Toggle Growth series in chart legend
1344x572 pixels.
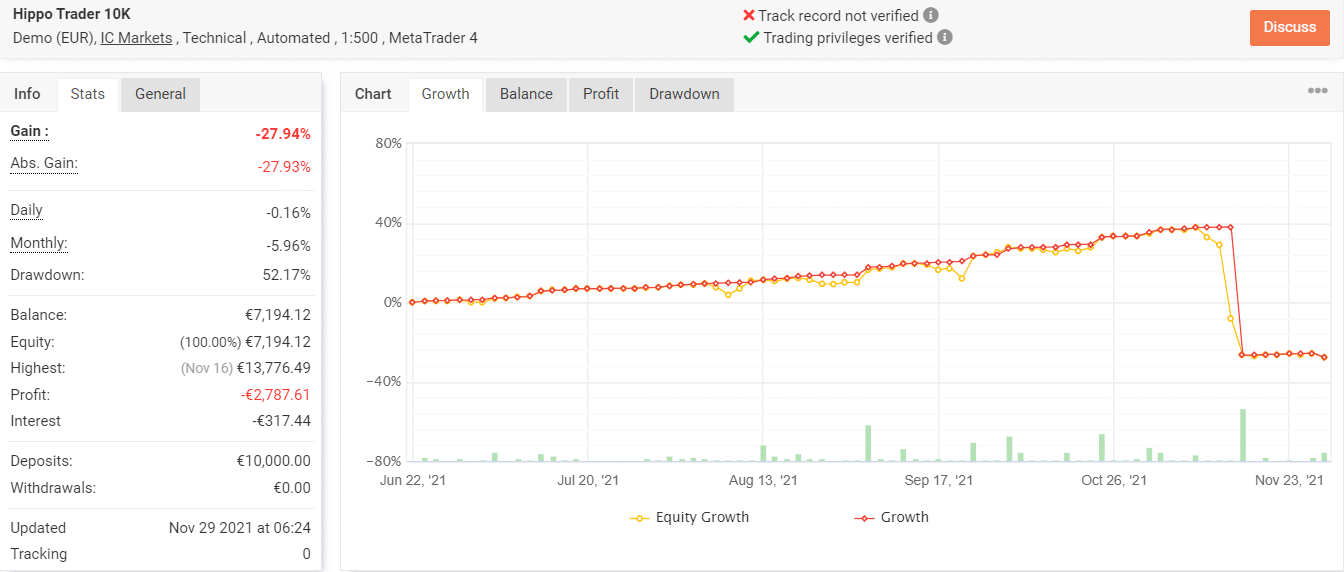[891, 517]
